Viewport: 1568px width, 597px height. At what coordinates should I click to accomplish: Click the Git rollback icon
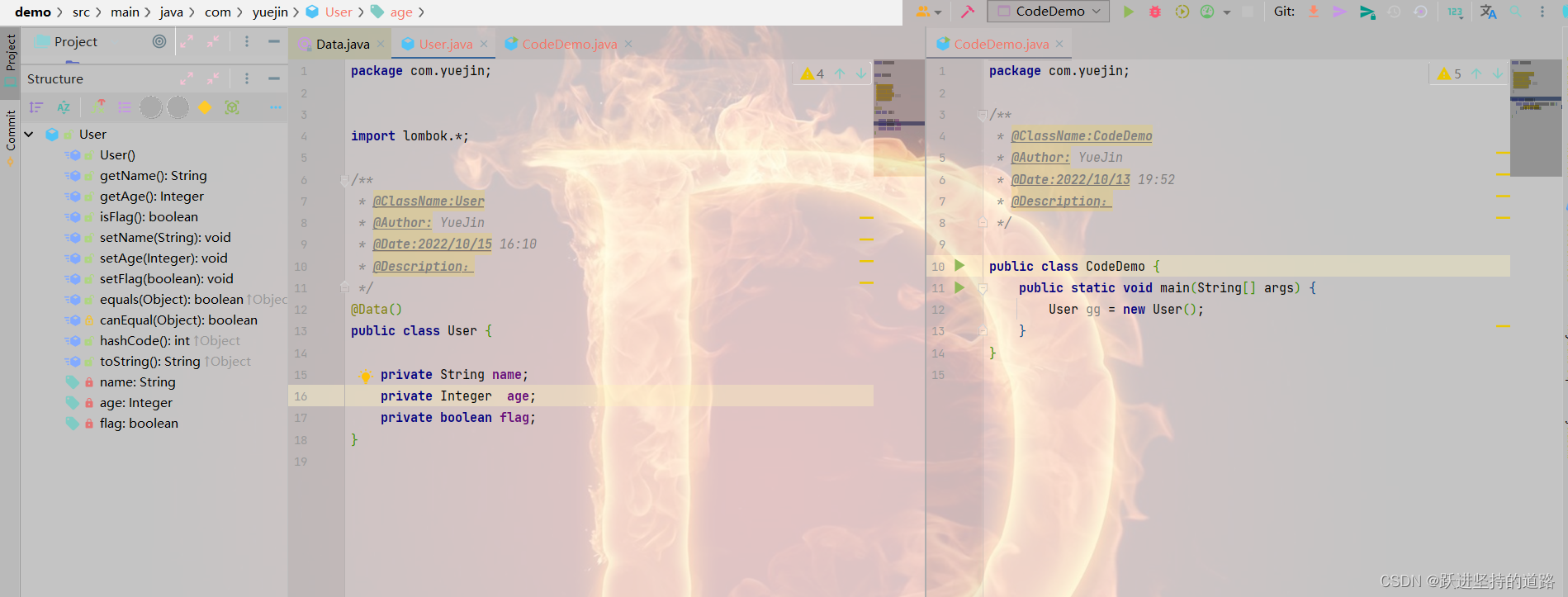(x=1420, y=12)
